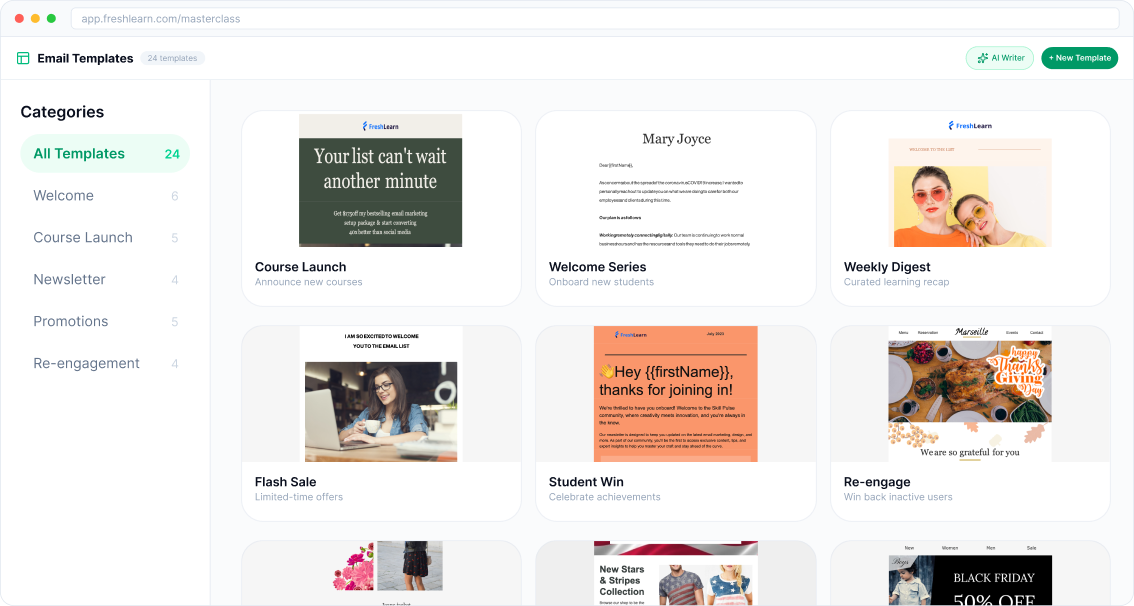Open the Course Launch template thumbnail
Image resolution: width=1134 pixels, height=606 pixels.
click(x=381, y=181)
